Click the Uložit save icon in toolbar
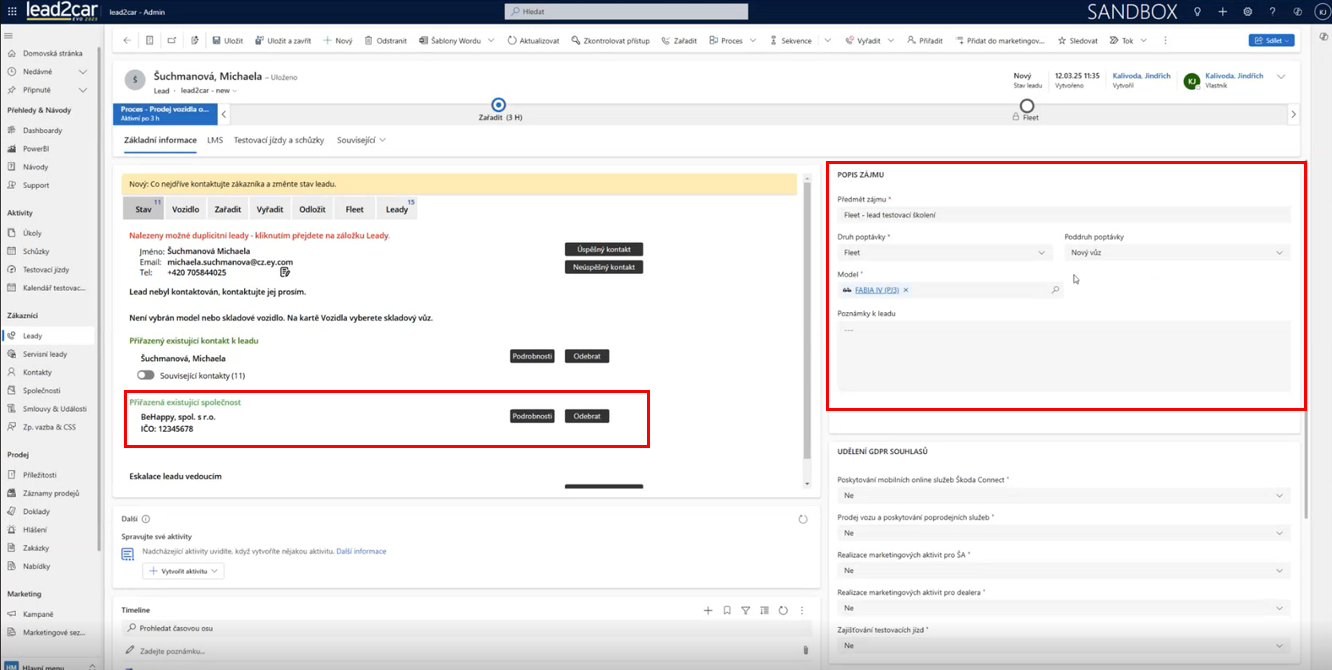This screenshot has height=670, width=1332. pyautogui.click(x=216, y=41)
